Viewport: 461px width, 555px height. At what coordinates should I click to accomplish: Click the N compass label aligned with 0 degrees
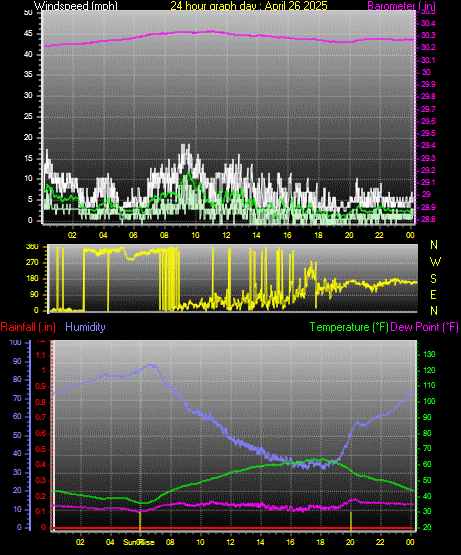pyautogui.click(x=434, y=311)
